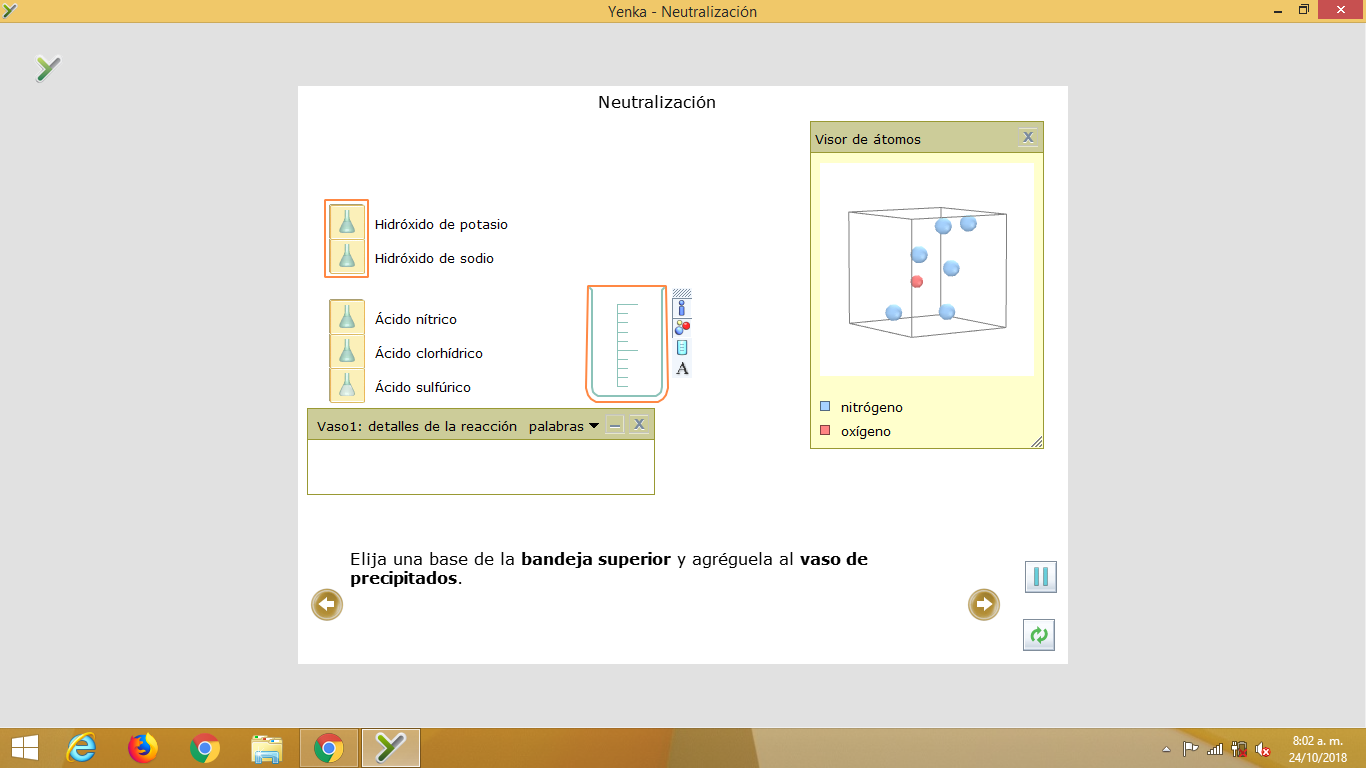Click the oxígeno red legend swatch
The image size is (1366, 768).
(x=825, y=431)
